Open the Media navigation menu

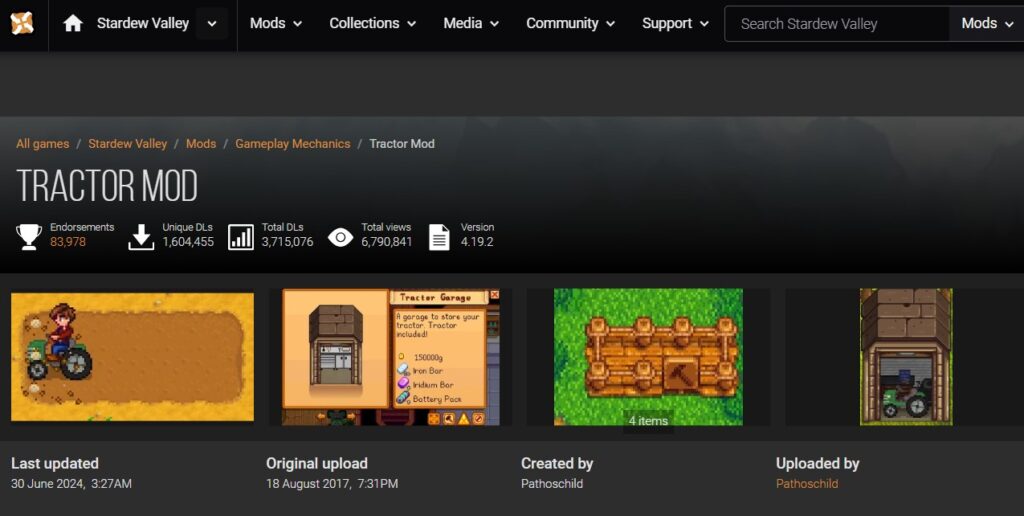point(471,24)
